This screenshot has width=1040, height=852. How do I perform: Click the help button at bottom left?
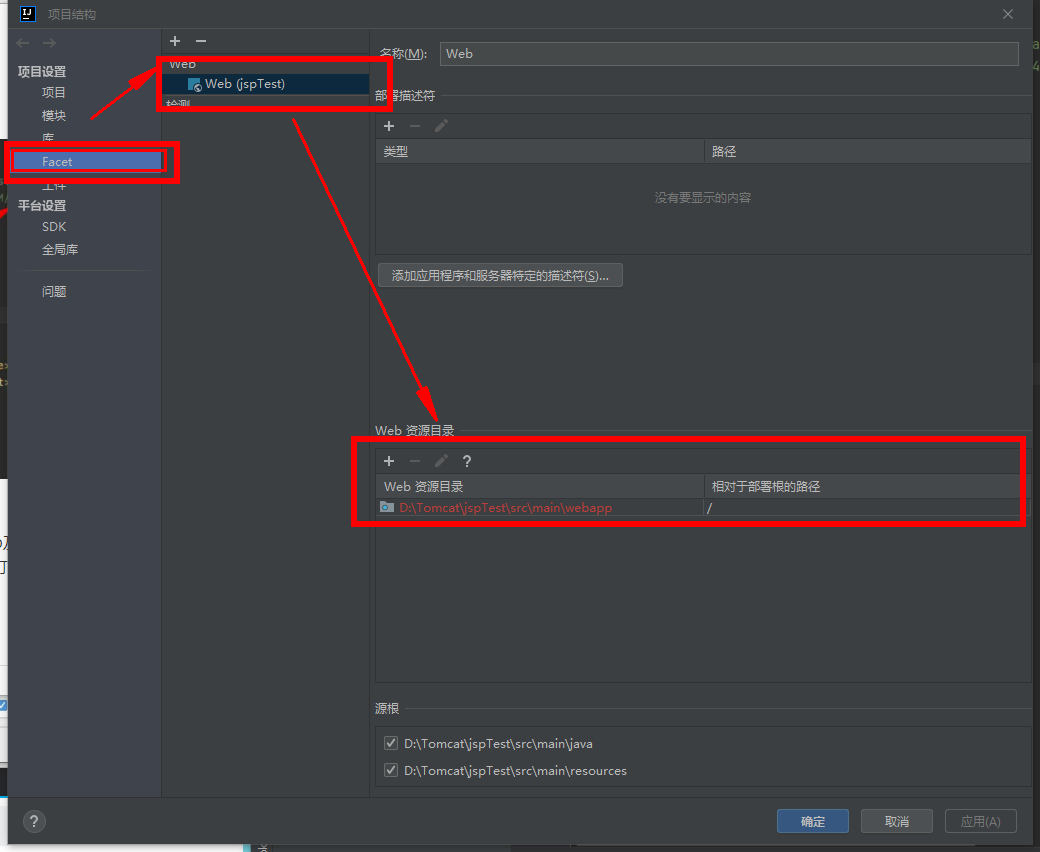(34, 821)
